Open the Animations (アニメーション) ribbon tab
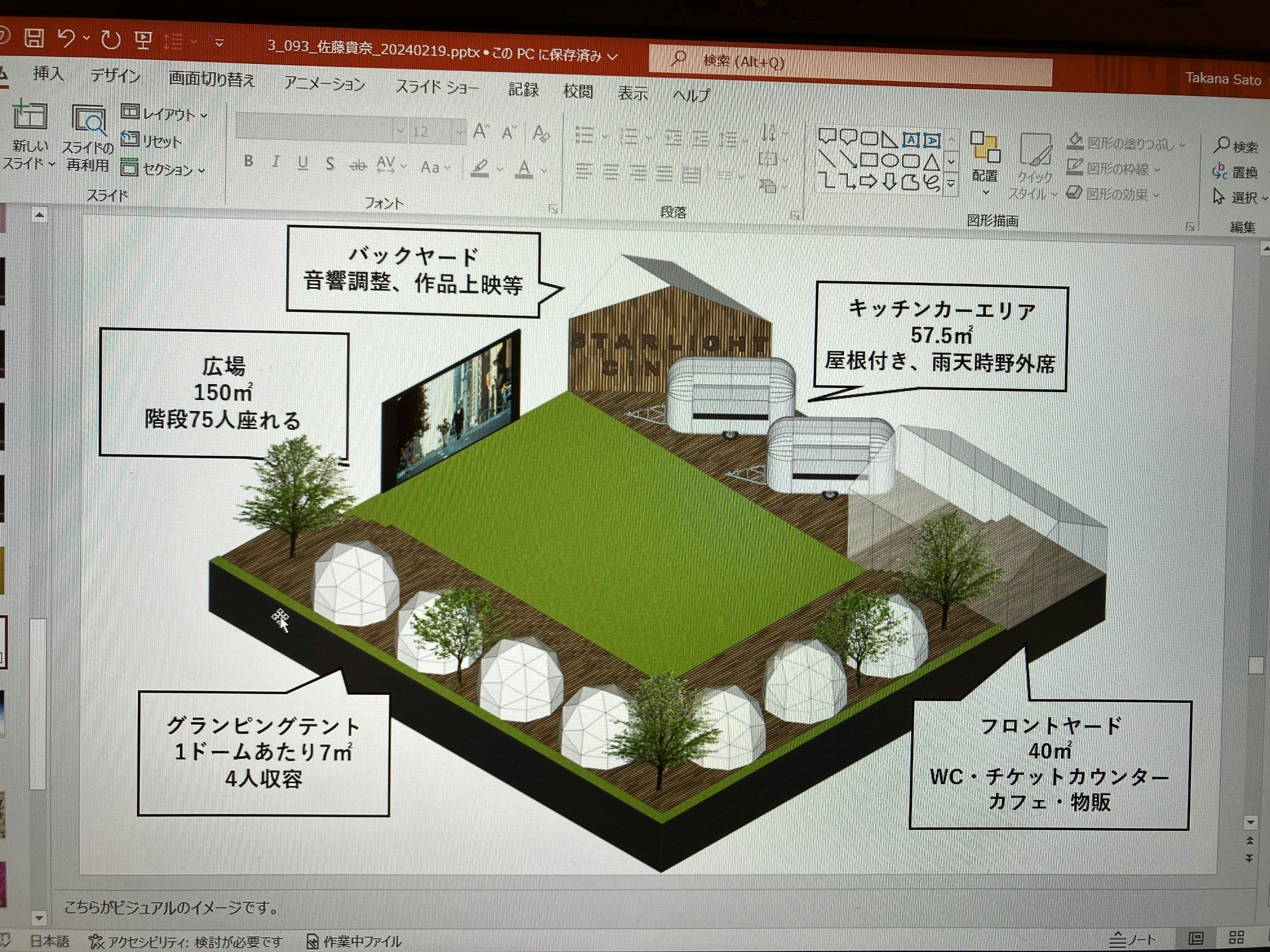Viewport: 1270px width, 952px height. [x=324, y=84]
